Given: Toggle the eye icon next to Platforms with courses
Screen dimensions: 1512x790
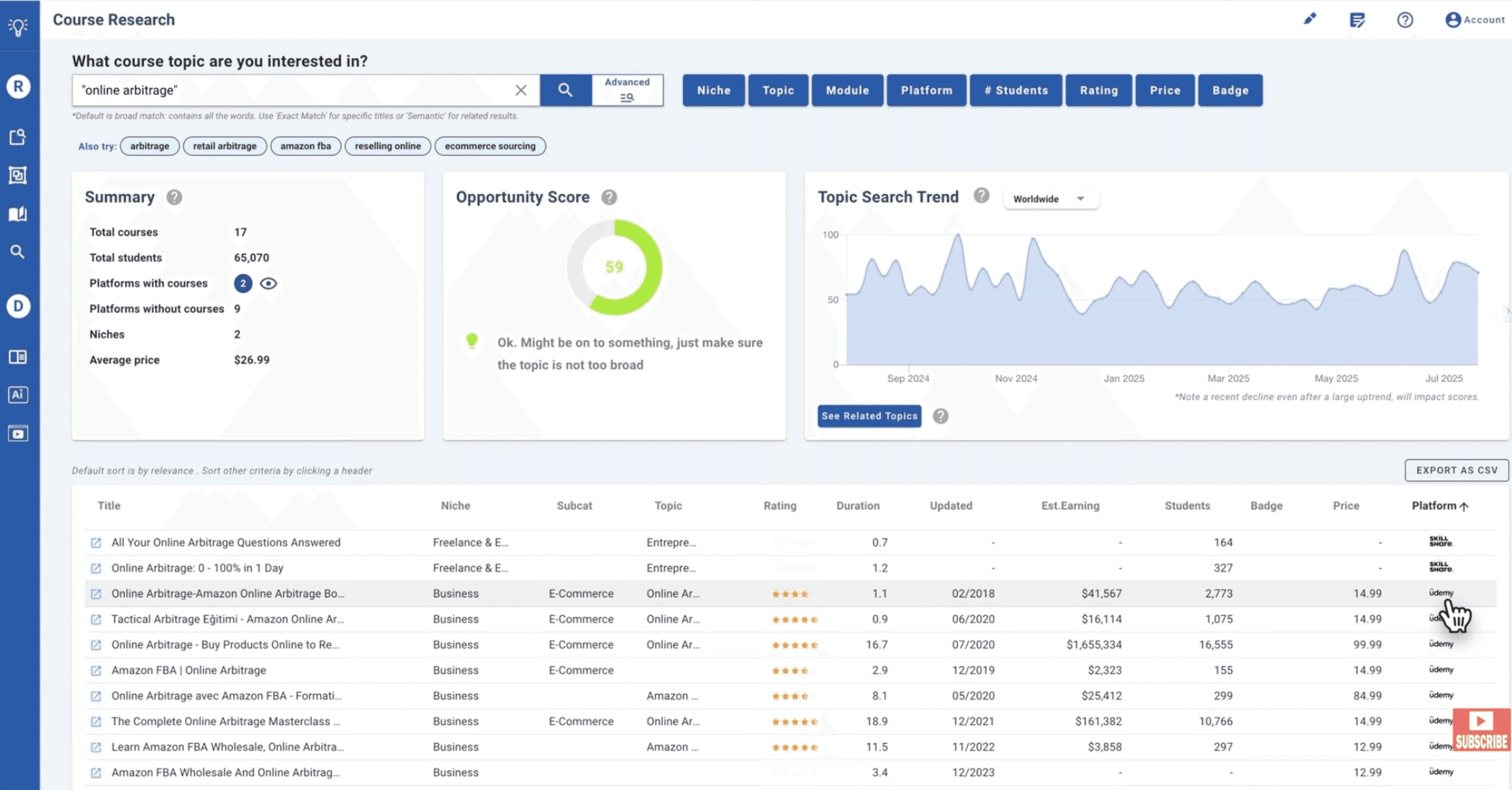Looking at the screenshot, I should [268, 283].
